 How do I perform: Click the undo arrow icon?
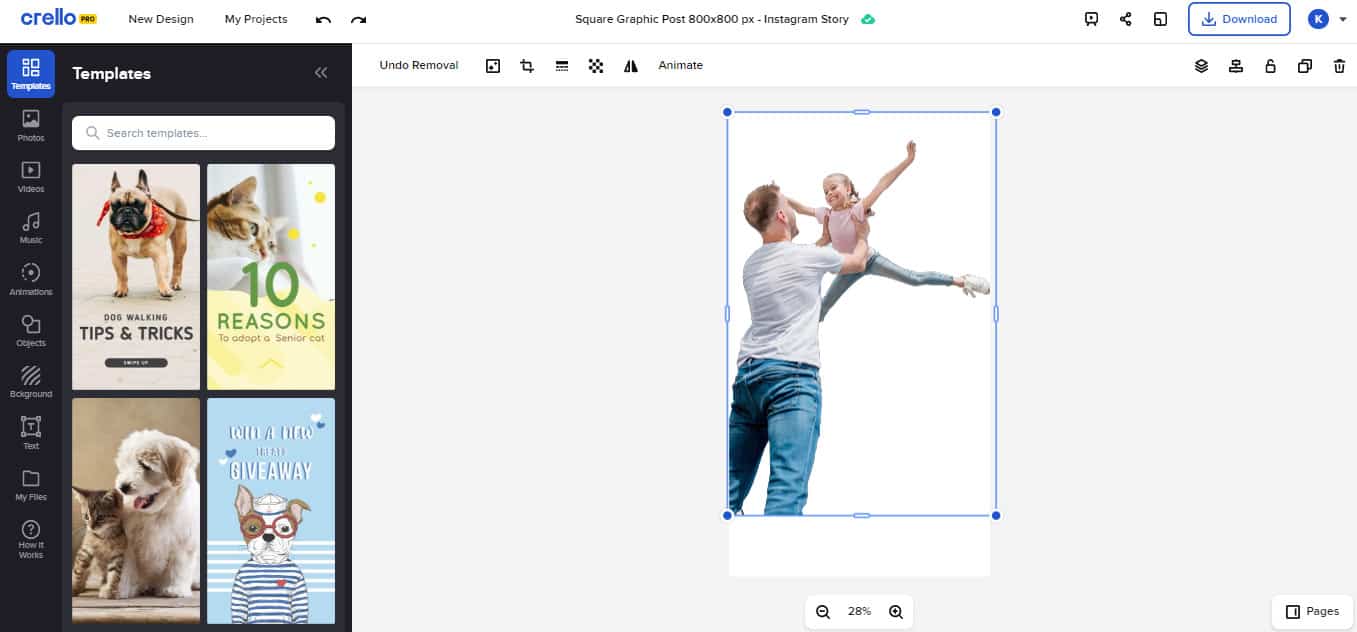tap(323, 20)
